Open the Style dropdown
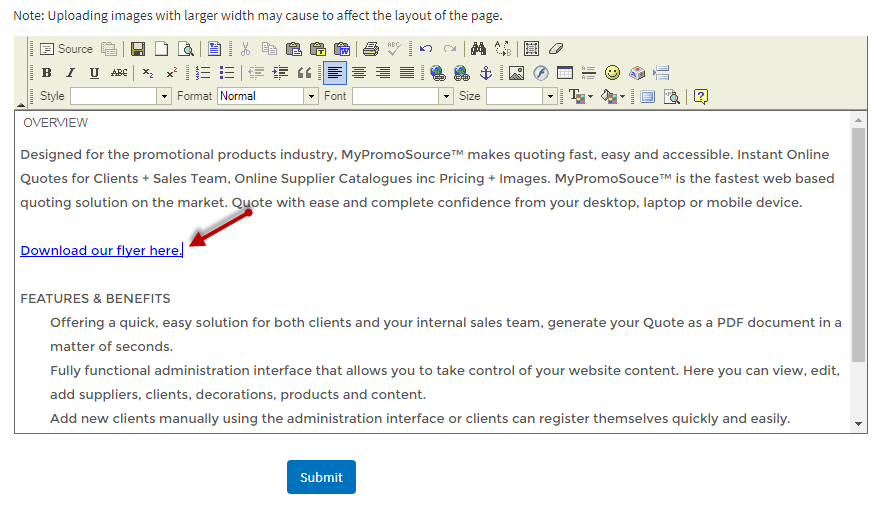Screen dimensions: 875x505 coord(164,97)
